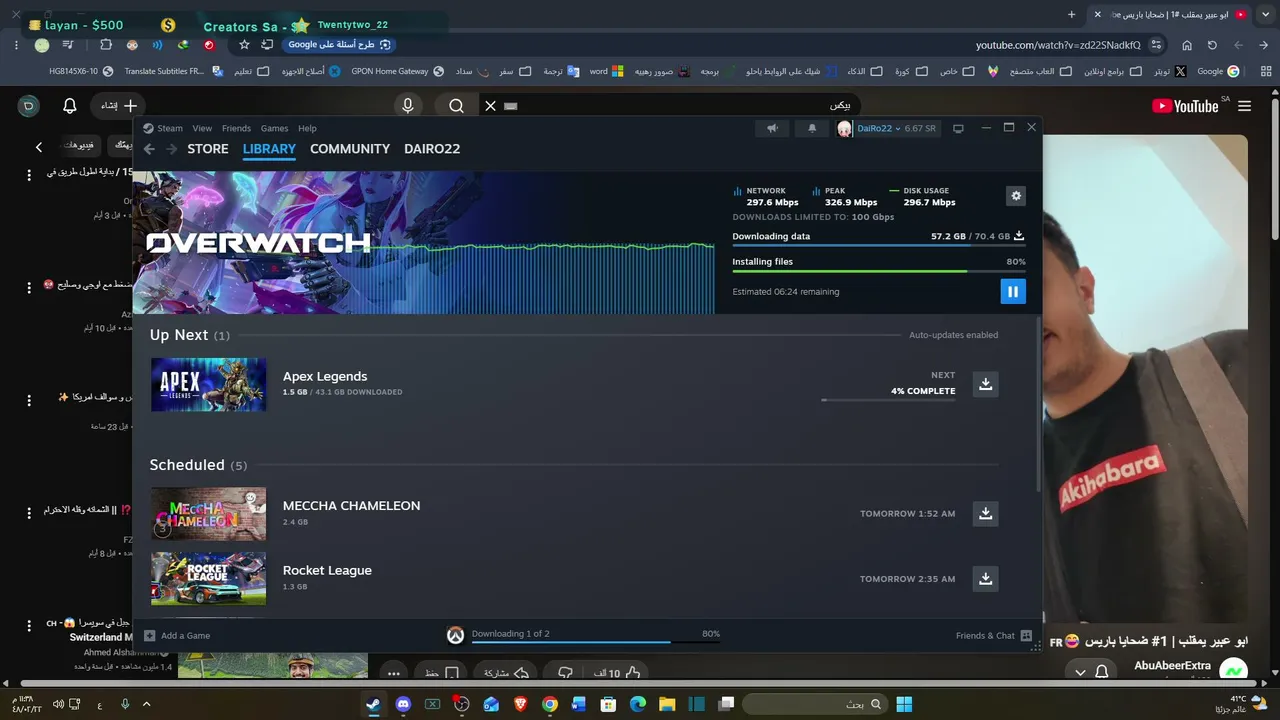Clear the YouTube search text
1280x720 pixels.
coord(490,106)
